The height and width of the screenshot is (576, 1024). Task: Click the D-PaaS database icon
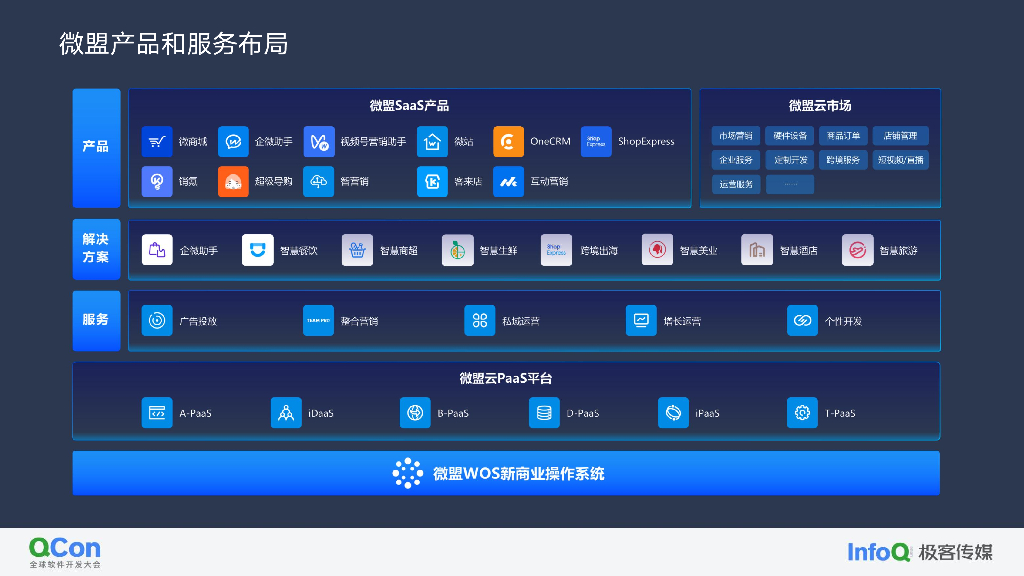click(x=544, y=413)
